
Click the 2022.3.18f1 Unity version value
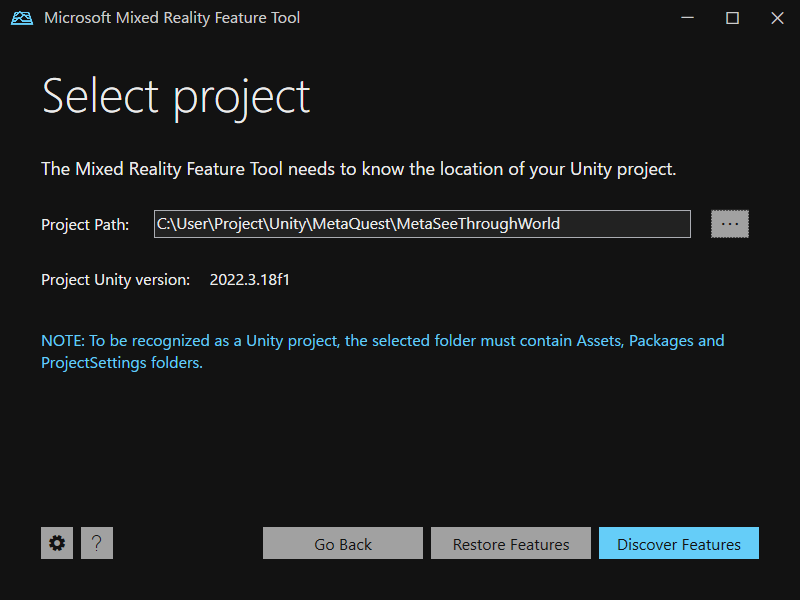click(x=249, y=280)
